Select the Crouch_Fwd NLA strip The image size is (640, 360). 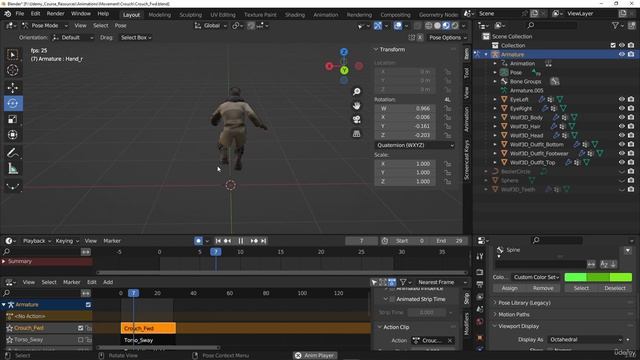[148, 328]
